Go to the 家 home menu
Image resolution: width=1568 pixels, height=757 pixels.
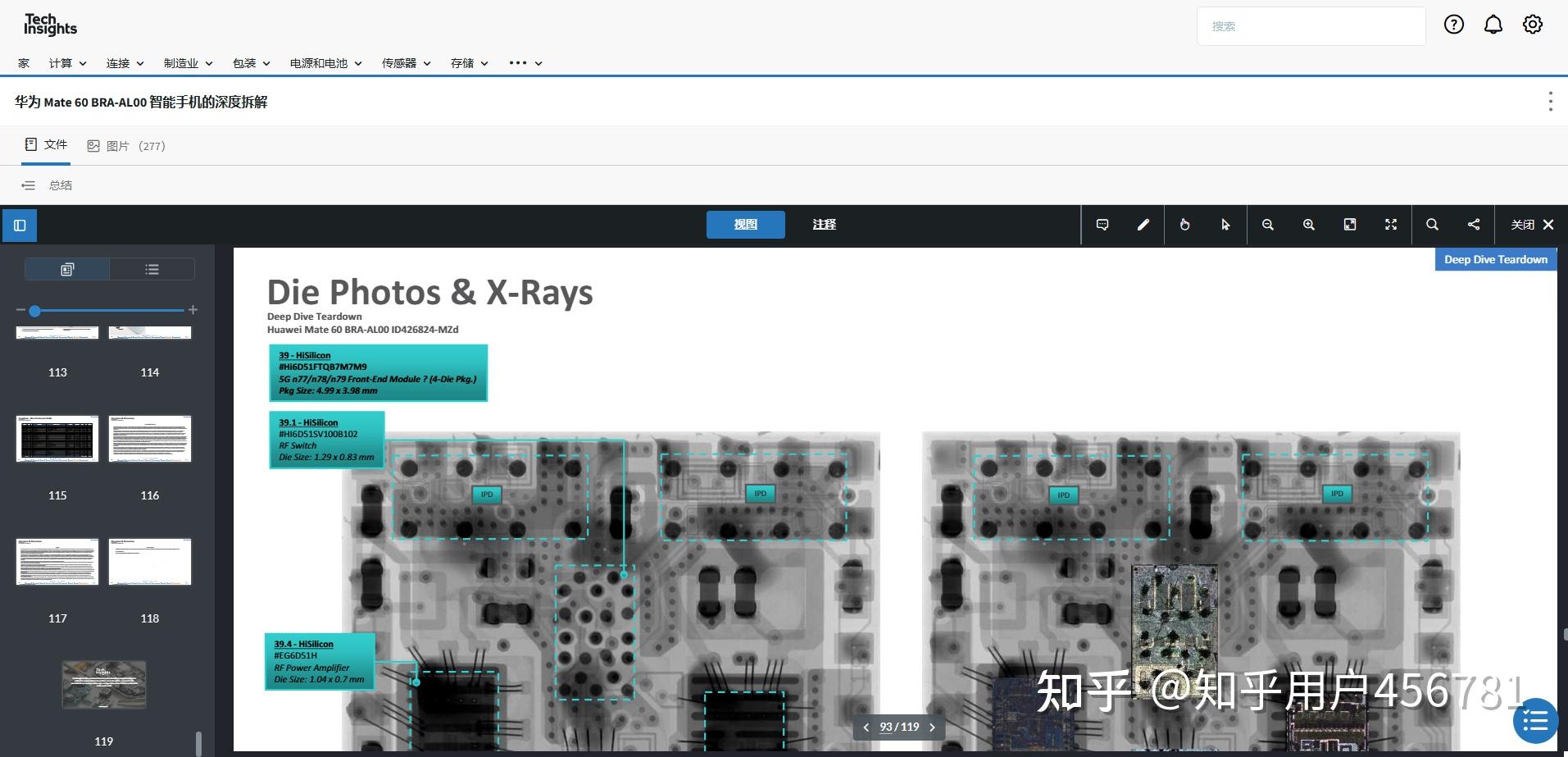click(24, 63)
